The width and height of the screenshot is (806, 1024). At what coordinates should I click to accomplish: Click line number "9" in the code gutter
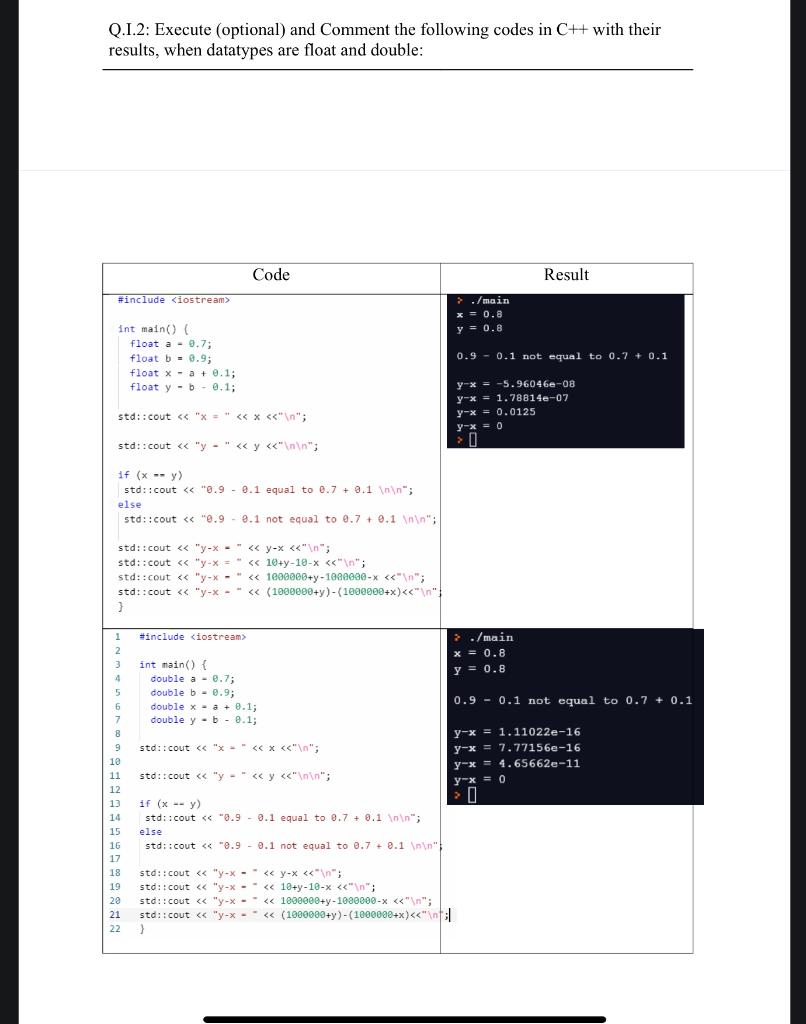click(x=118, y=748)
